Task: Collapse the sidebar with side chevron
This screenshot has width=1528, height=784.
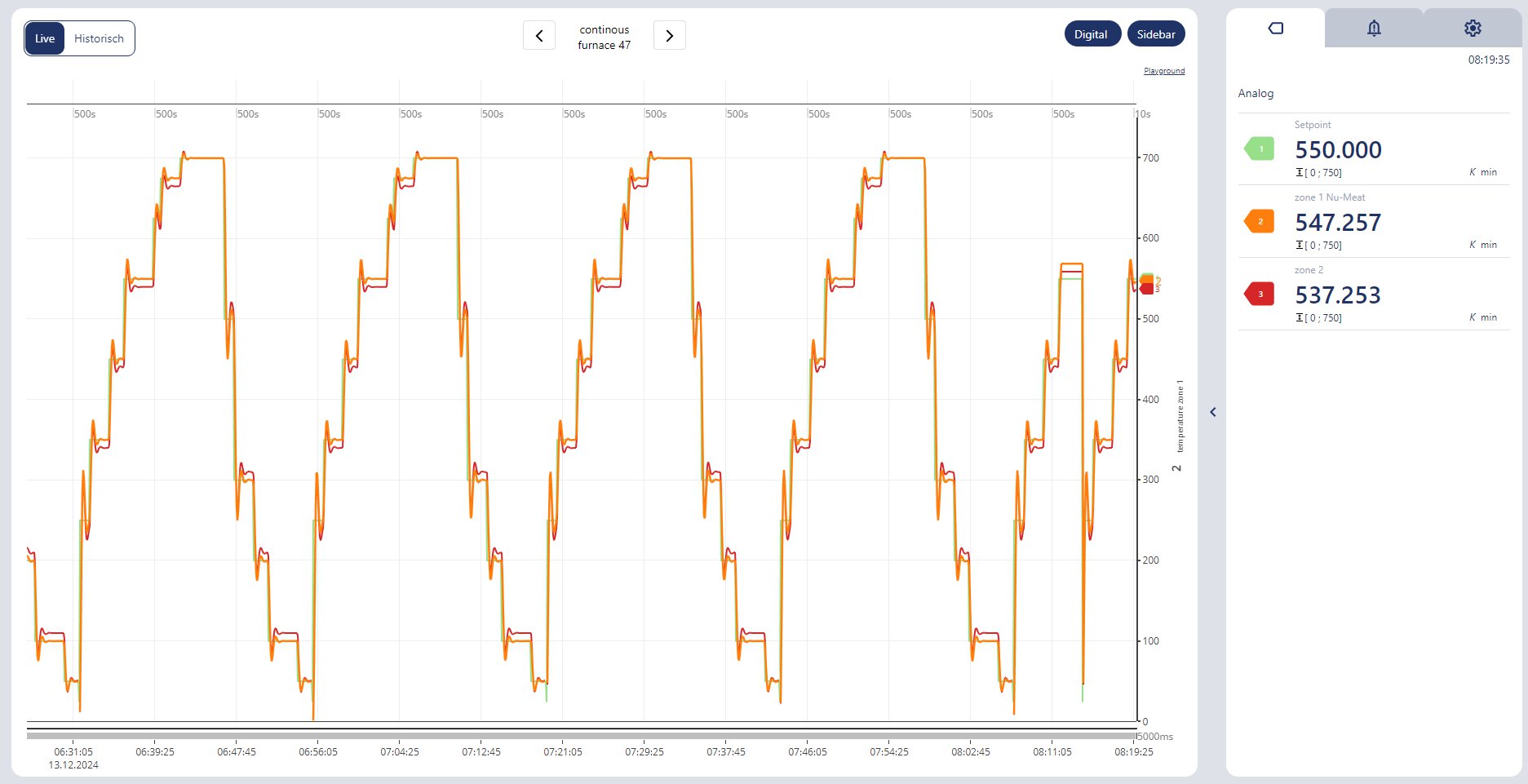Action: [x=1213, y=412]
